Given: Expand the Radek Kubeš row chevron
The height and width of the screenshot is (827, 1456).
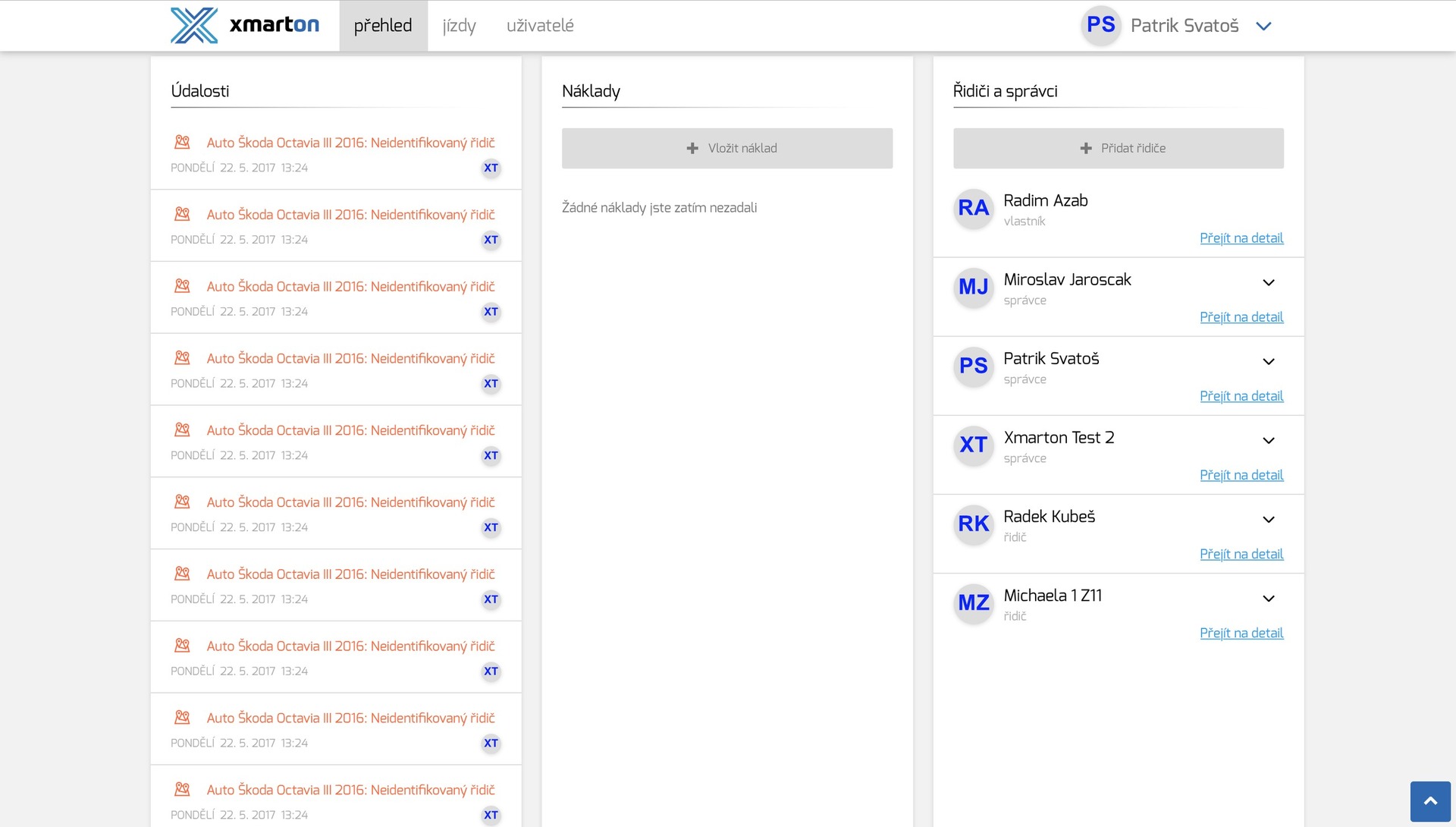Looking at the screenshot, I should 1268,520.
